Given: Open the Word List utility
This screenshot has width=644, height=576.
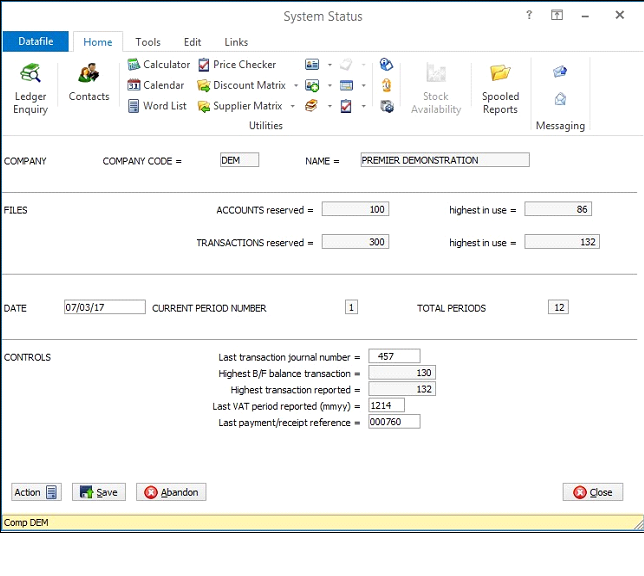Looking at the screenshot, I should [157, 106].
